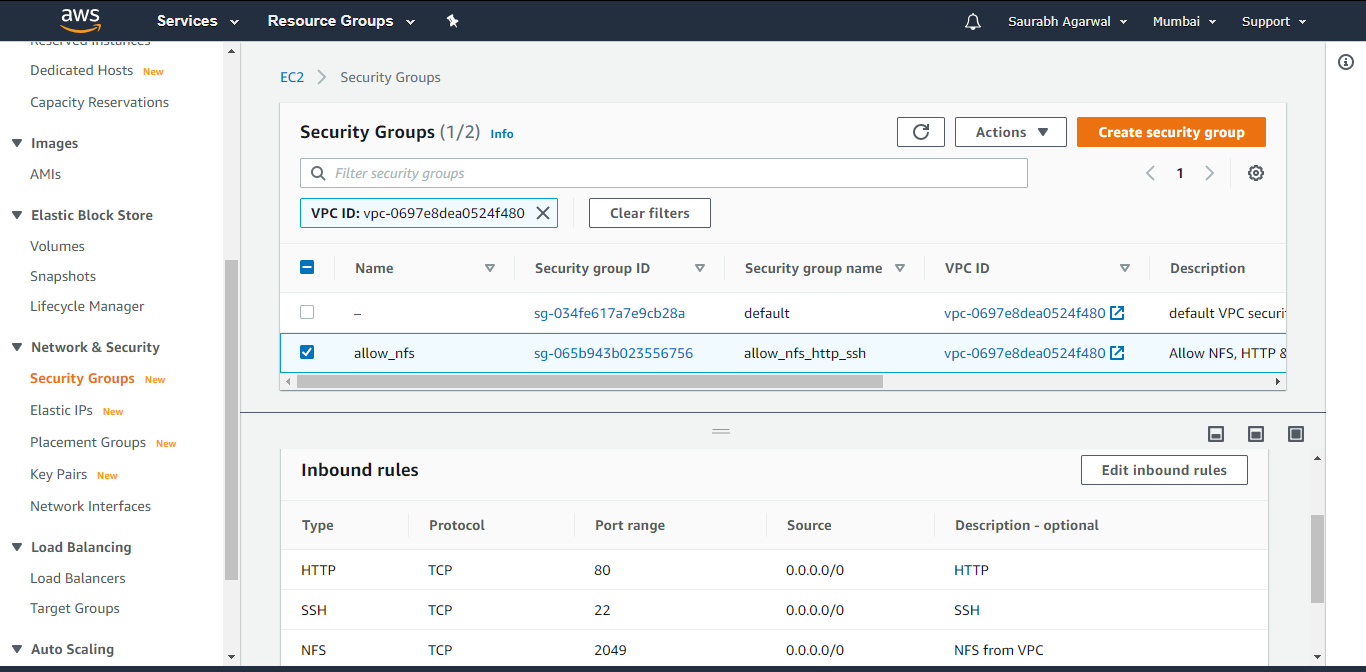Open the Security group ID column filter dropdown

pos(700,268)
